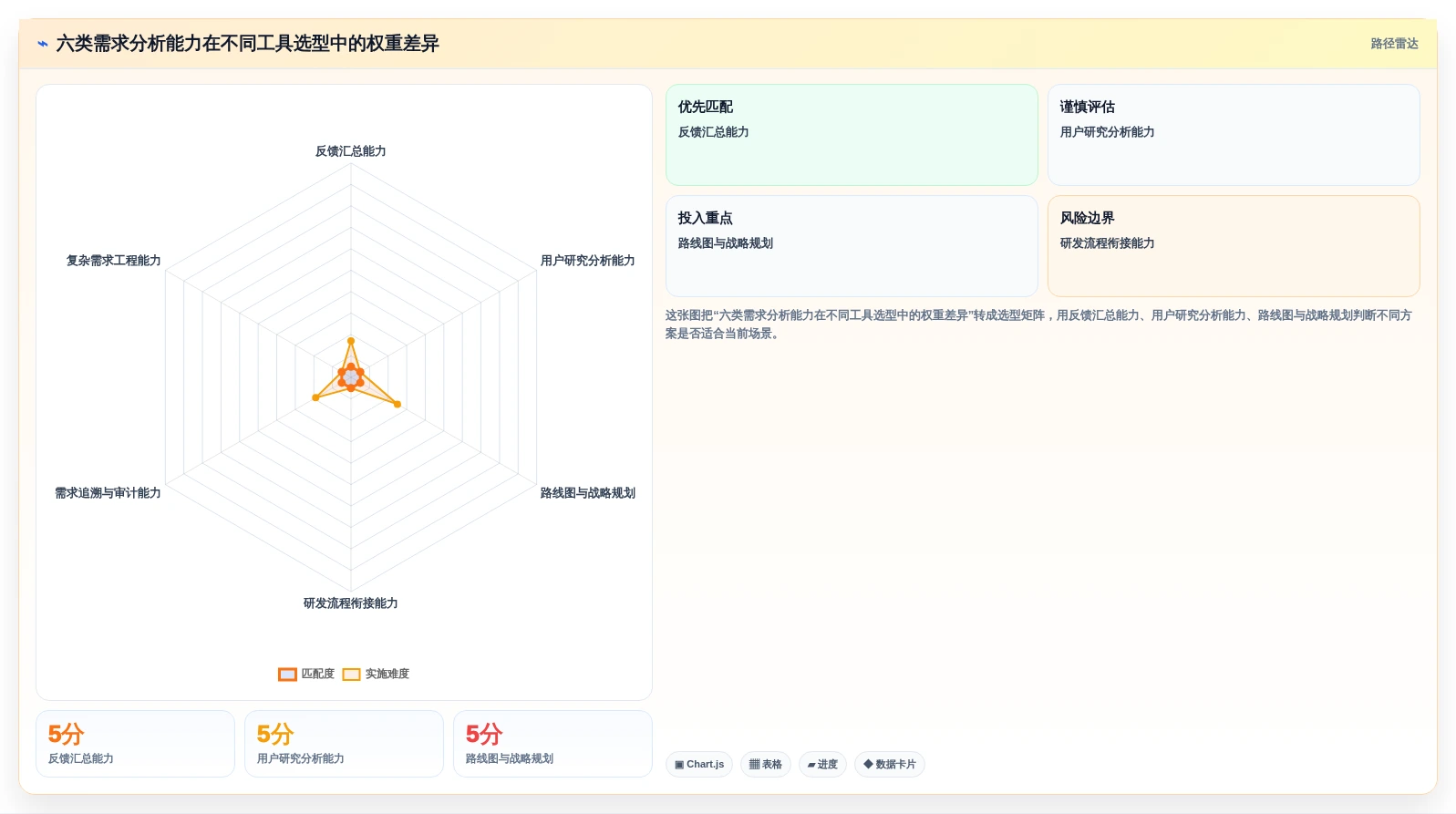
Task: Click the 路线图与战略规划 radar axis label
Action: [x=587, y=493]
